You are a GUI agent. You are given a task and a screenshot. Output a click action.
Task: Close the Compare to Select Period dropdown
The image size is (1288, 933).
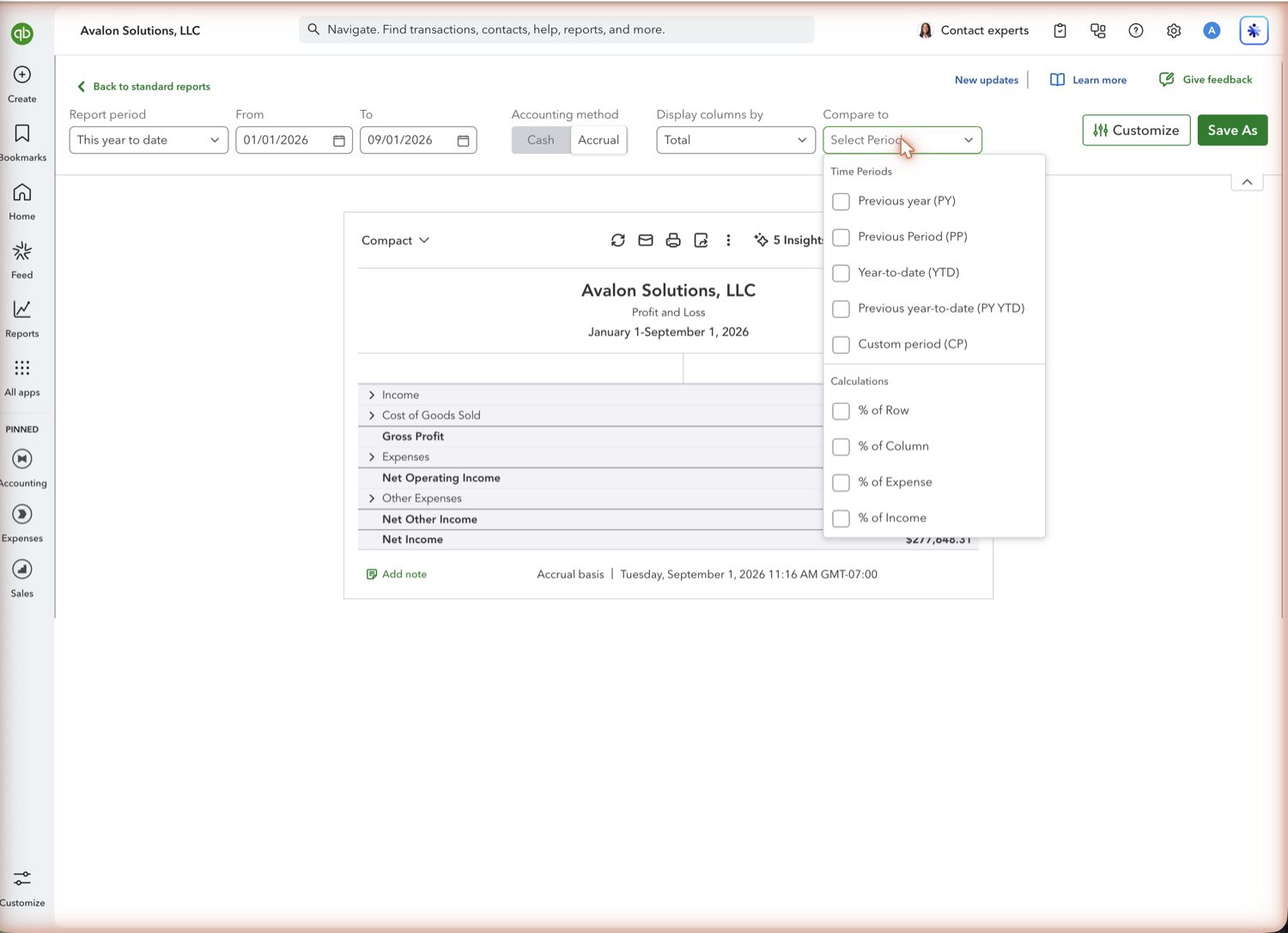[902, 140]
